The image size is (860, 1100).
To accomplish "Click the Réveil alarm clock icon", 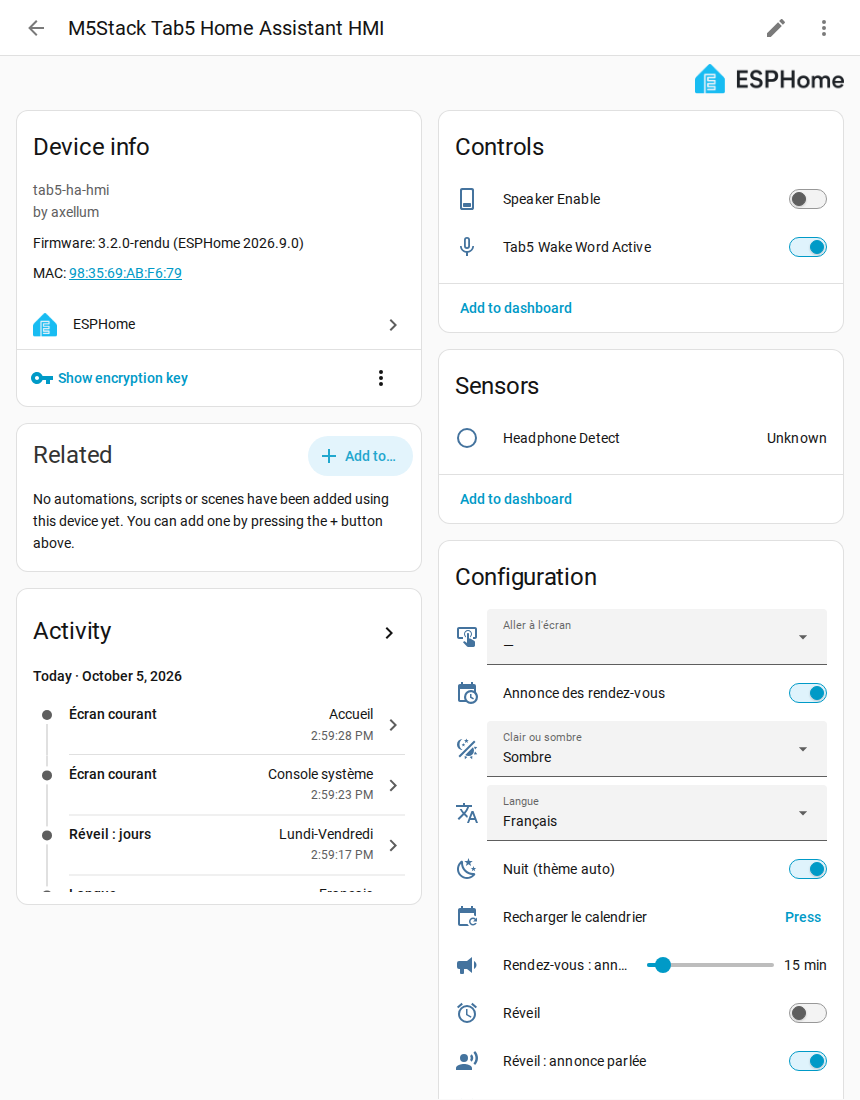I will (466, 1013).
